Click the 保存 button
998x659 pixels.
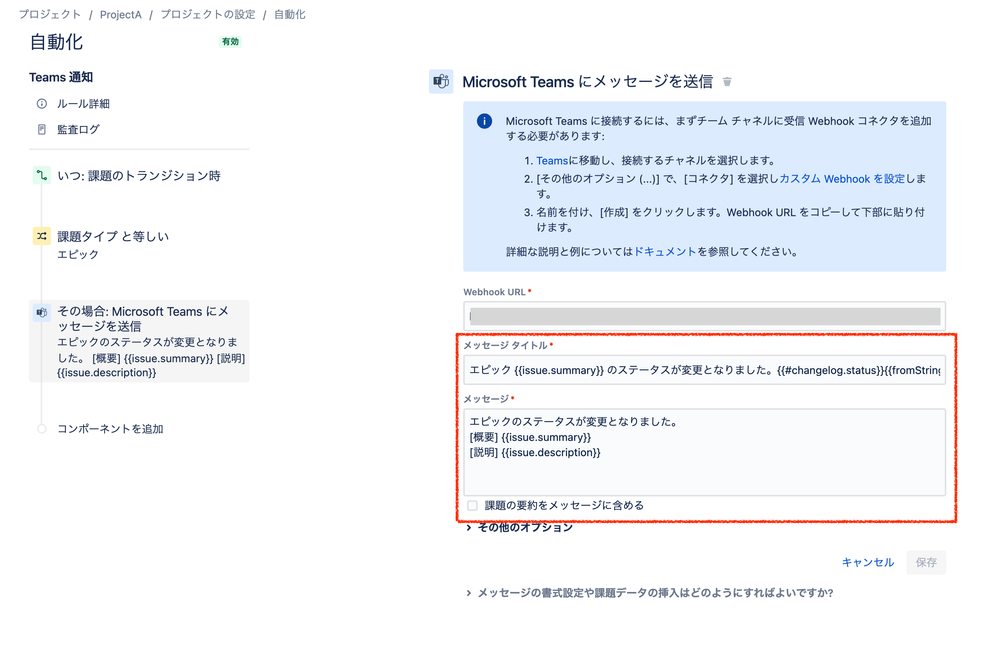point(925,562)
